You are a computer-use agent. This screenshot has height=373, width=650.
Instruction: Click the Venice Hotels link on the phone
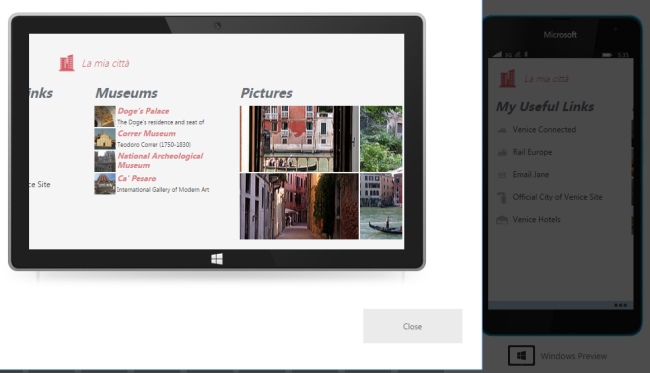(x=536, y=219)
